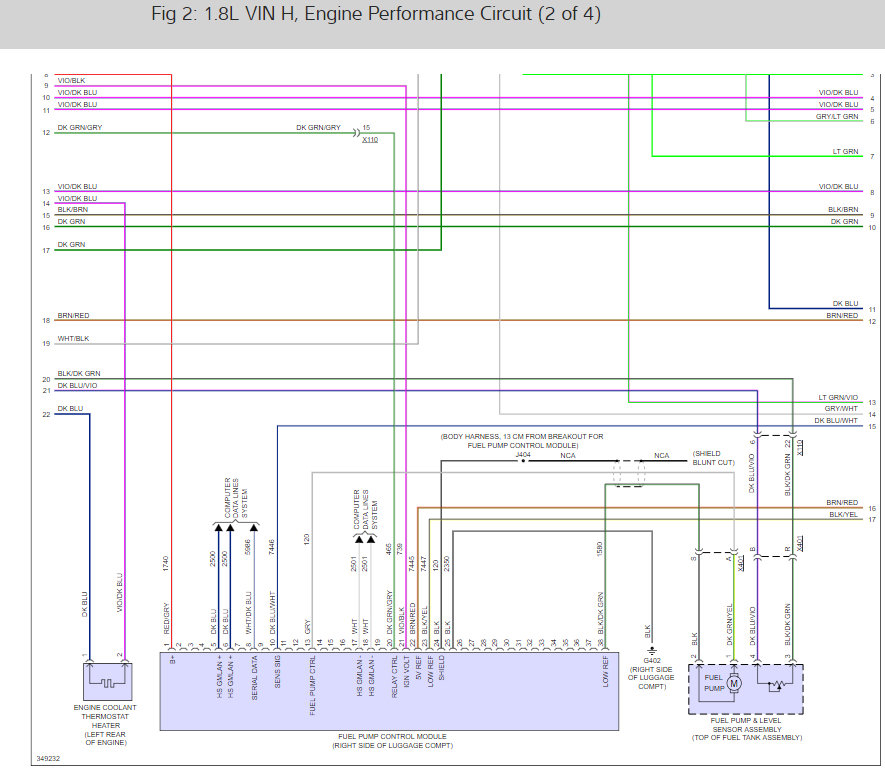Click the vertical WHT/DK BLU wire label
This screenshot has height=783, width=885.
click(x=248, y=613)
